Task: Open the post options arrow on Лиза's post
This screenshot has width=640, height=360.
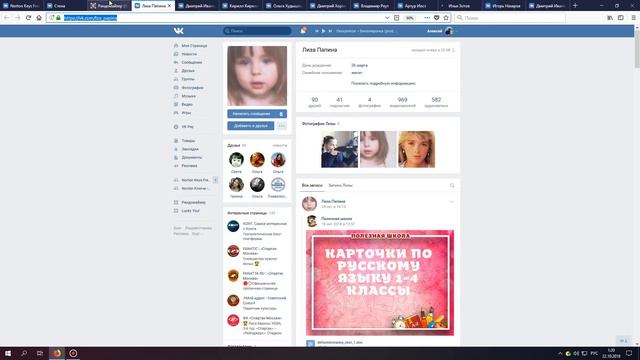Action: coord(451,202)
